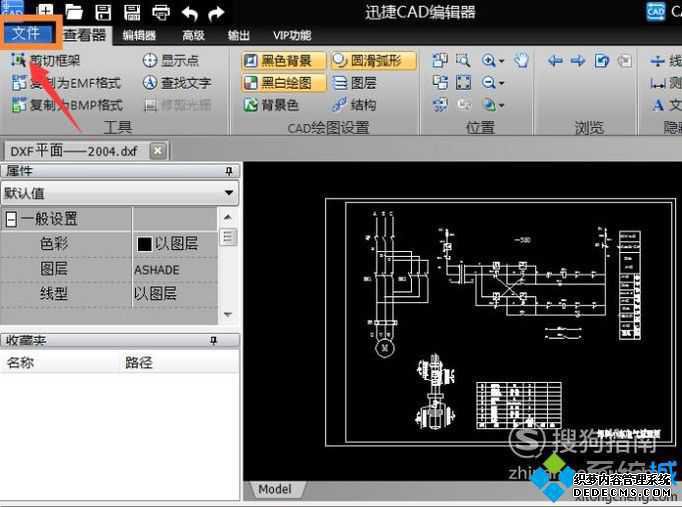Redo the action with the right curved arrow
Screen dimensions: 682x507
(216, 13)
